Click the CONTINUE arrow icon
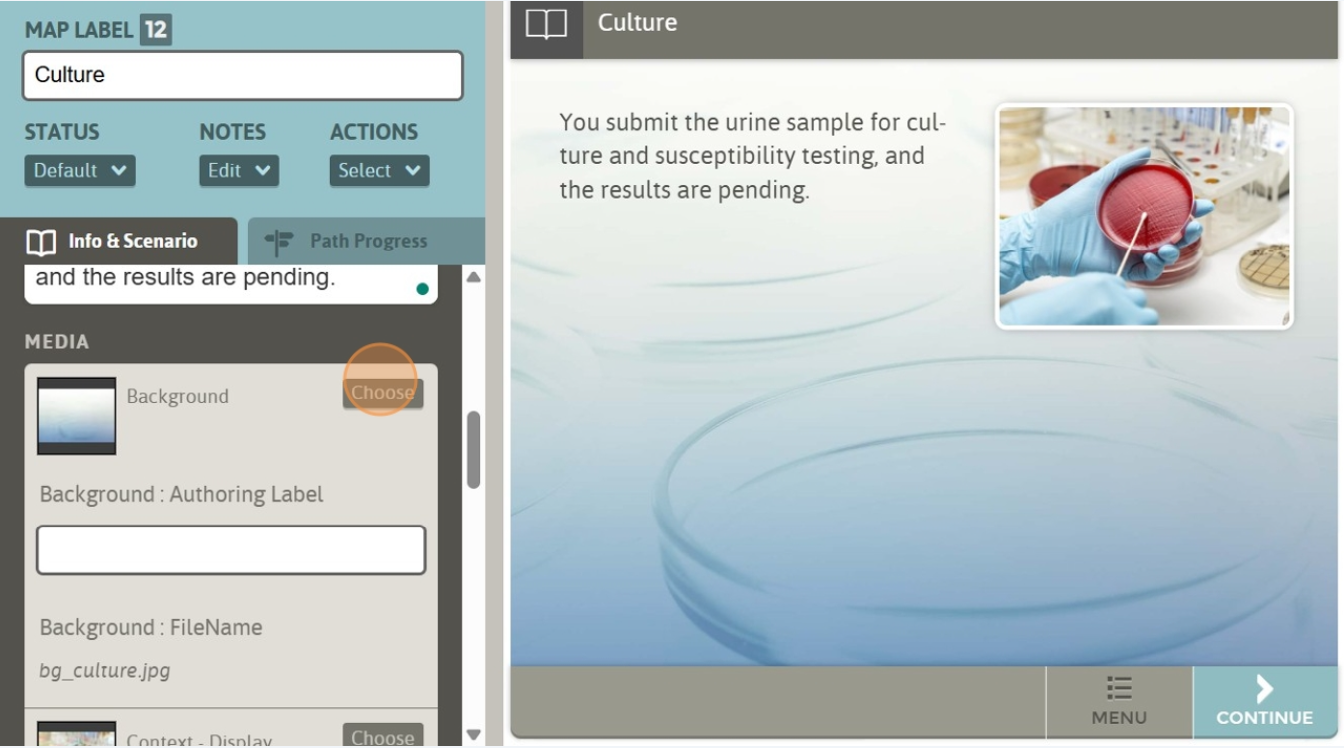Image resolution: width=1344 pixels, height=748 pixels. pyautogui.click(x=1265, y=688)
